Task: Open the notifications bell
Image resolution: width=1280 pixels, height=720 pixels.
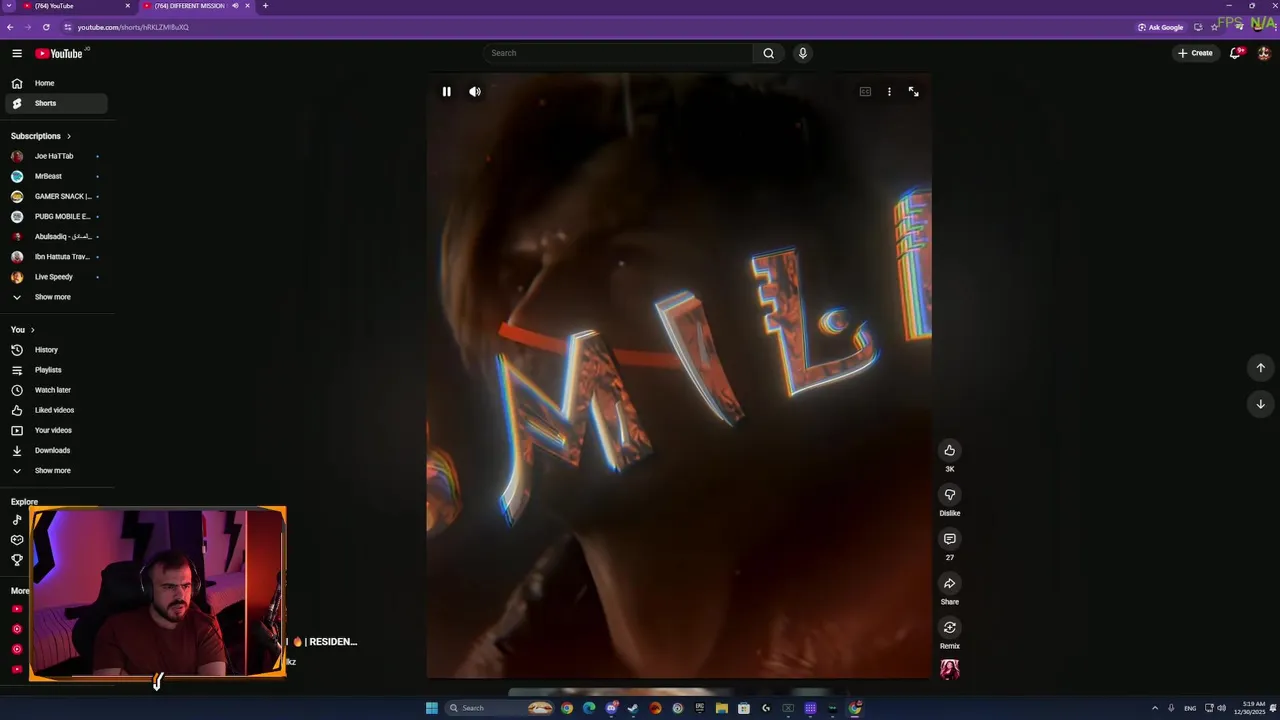Action: (1235, 53)
